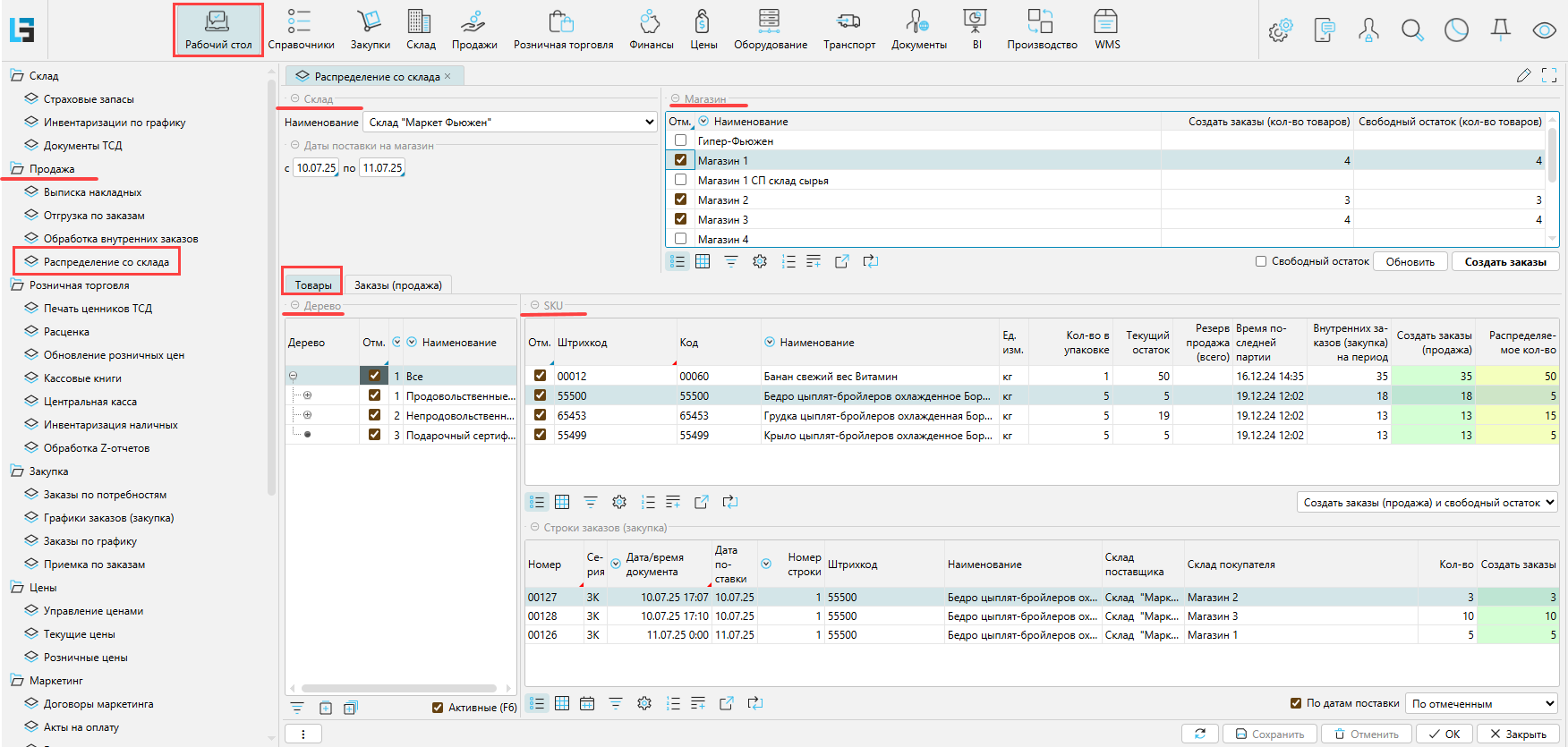The image size is (1568, 747).
Task: Click the filter icon under store list
Action: pos(731,261)
